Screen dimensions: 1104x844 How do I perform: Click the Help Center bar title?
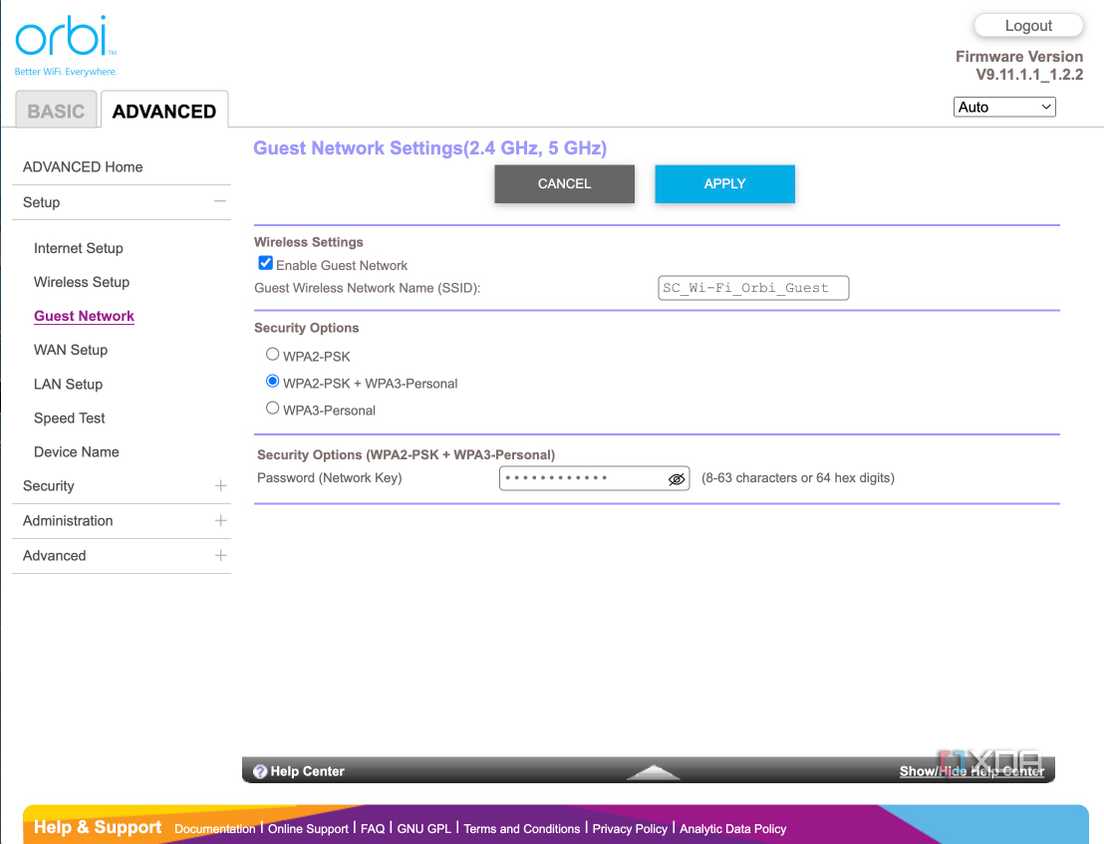pos(307,771)
